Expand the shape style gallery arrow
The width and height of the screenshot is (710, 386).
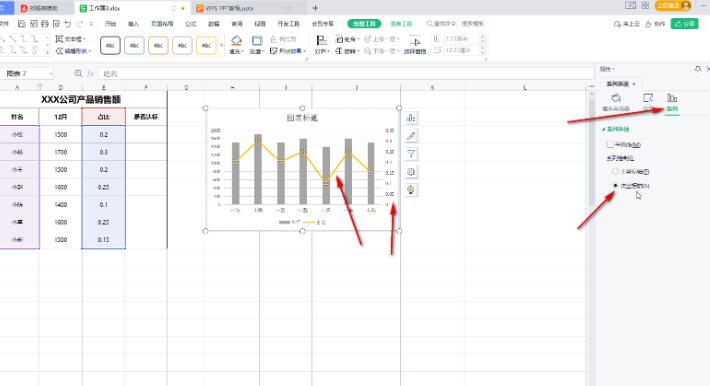tap(221, 45)
